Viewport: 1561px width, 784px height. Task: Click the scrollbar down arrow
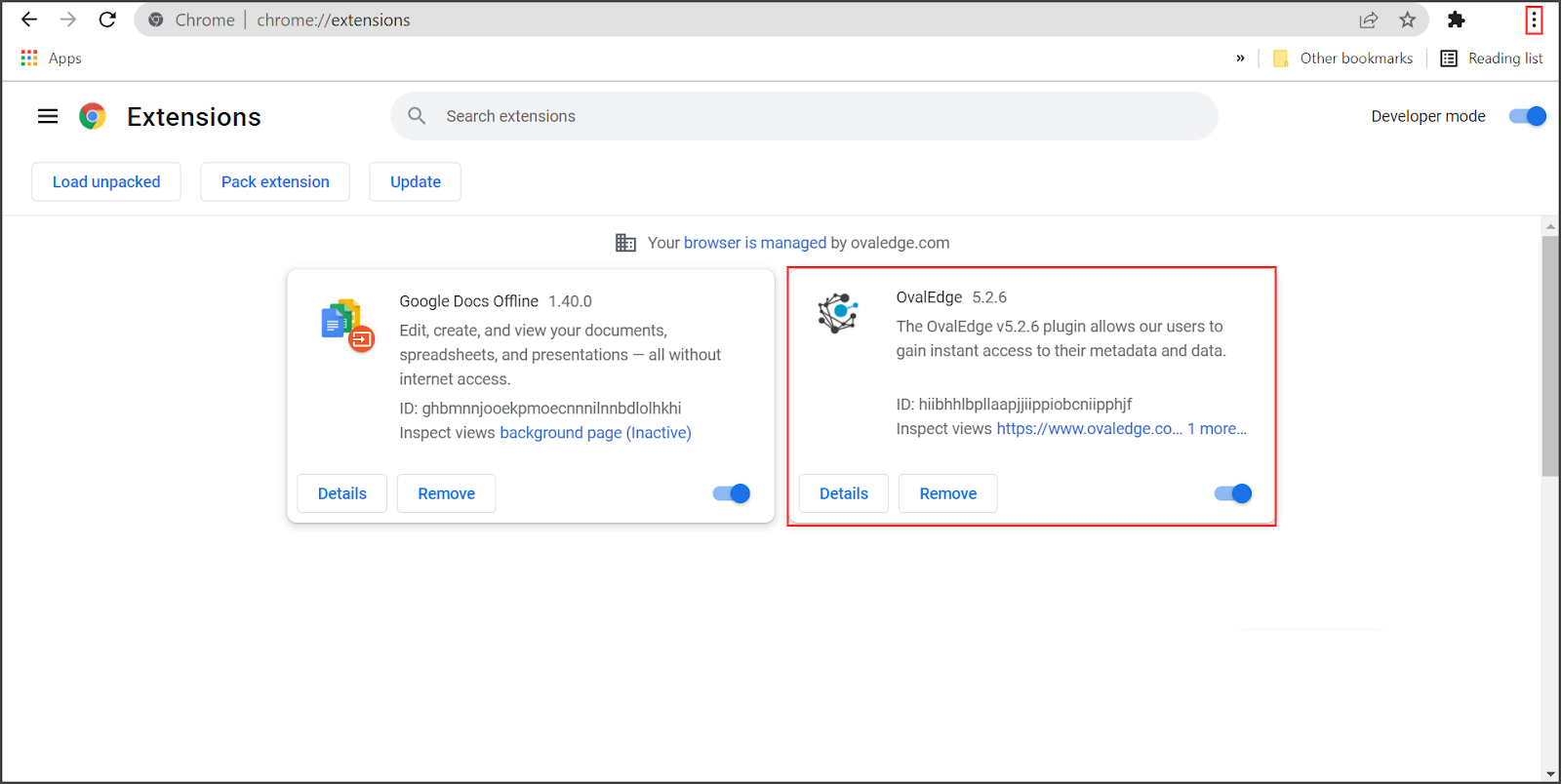pos(1550,774)
